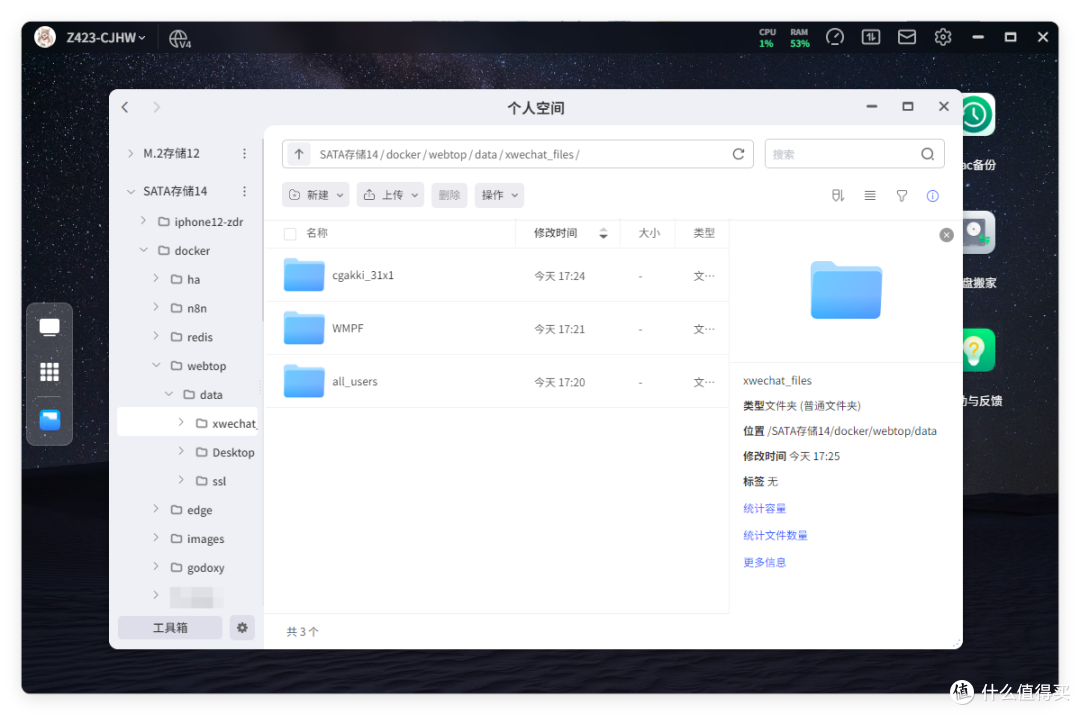
Task: Click the 大小 column header
Action: [648, 234]
